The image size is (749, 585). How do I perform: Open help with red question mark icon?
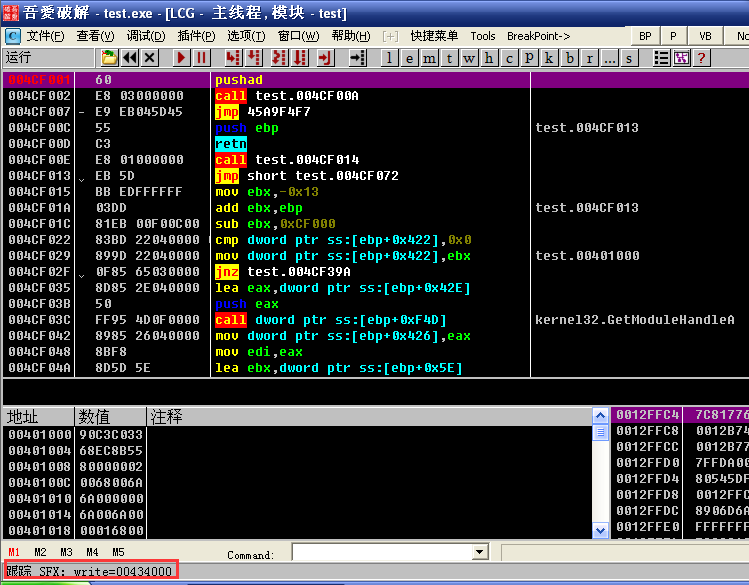[x=701, y=58]
